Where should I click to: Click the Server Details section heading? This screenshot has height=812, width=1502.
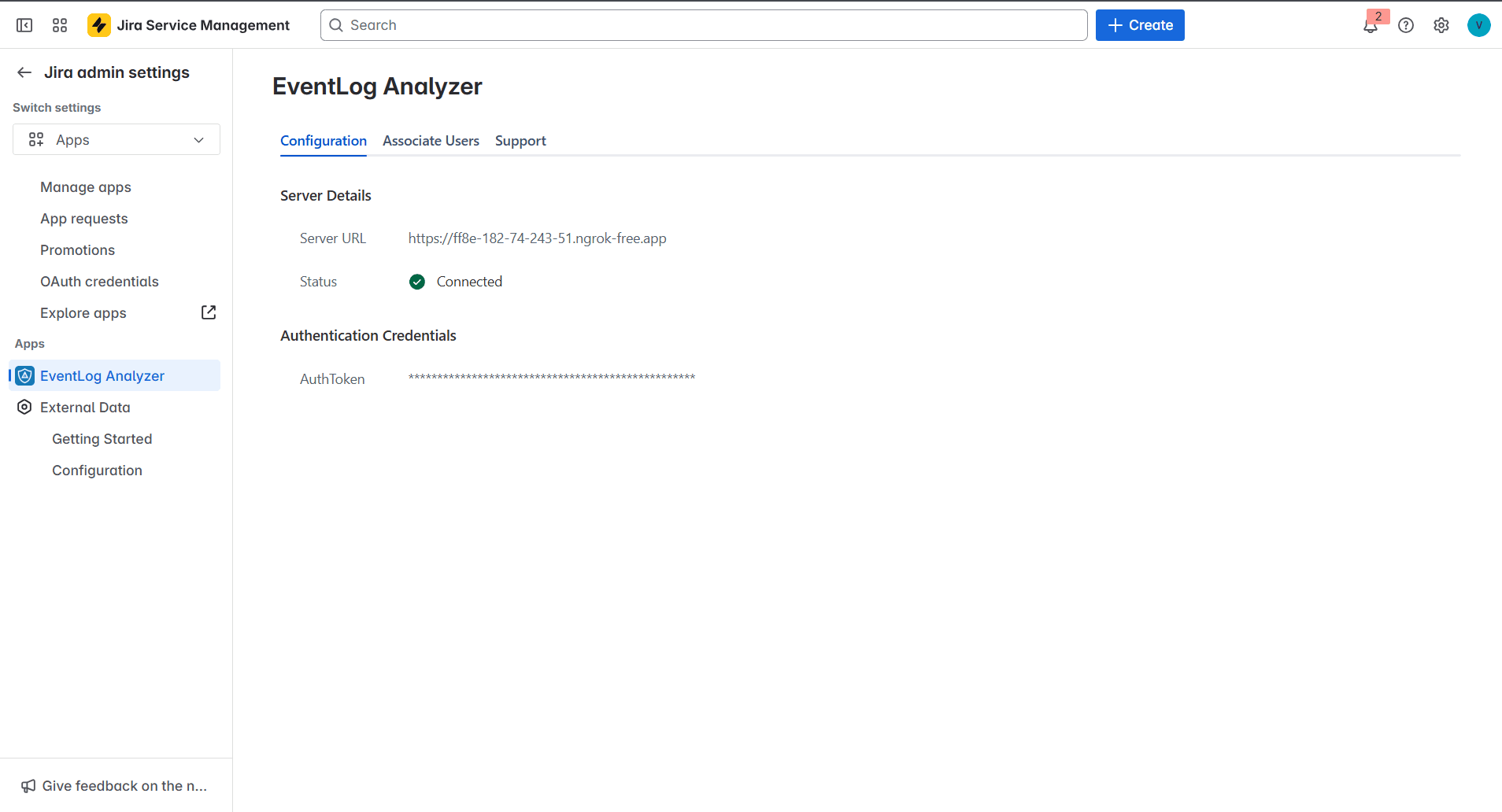pos(326,196)
